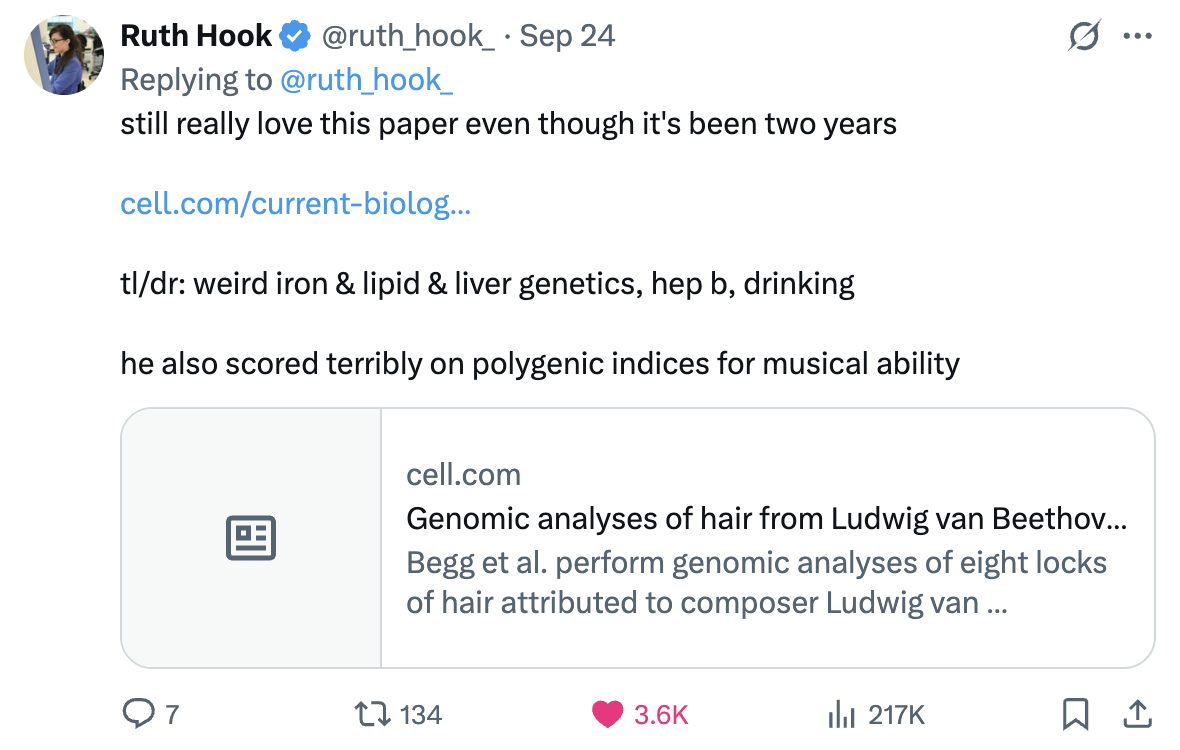Click the Ruth Hook display name
1180x750 pixels.
[196, 37]
